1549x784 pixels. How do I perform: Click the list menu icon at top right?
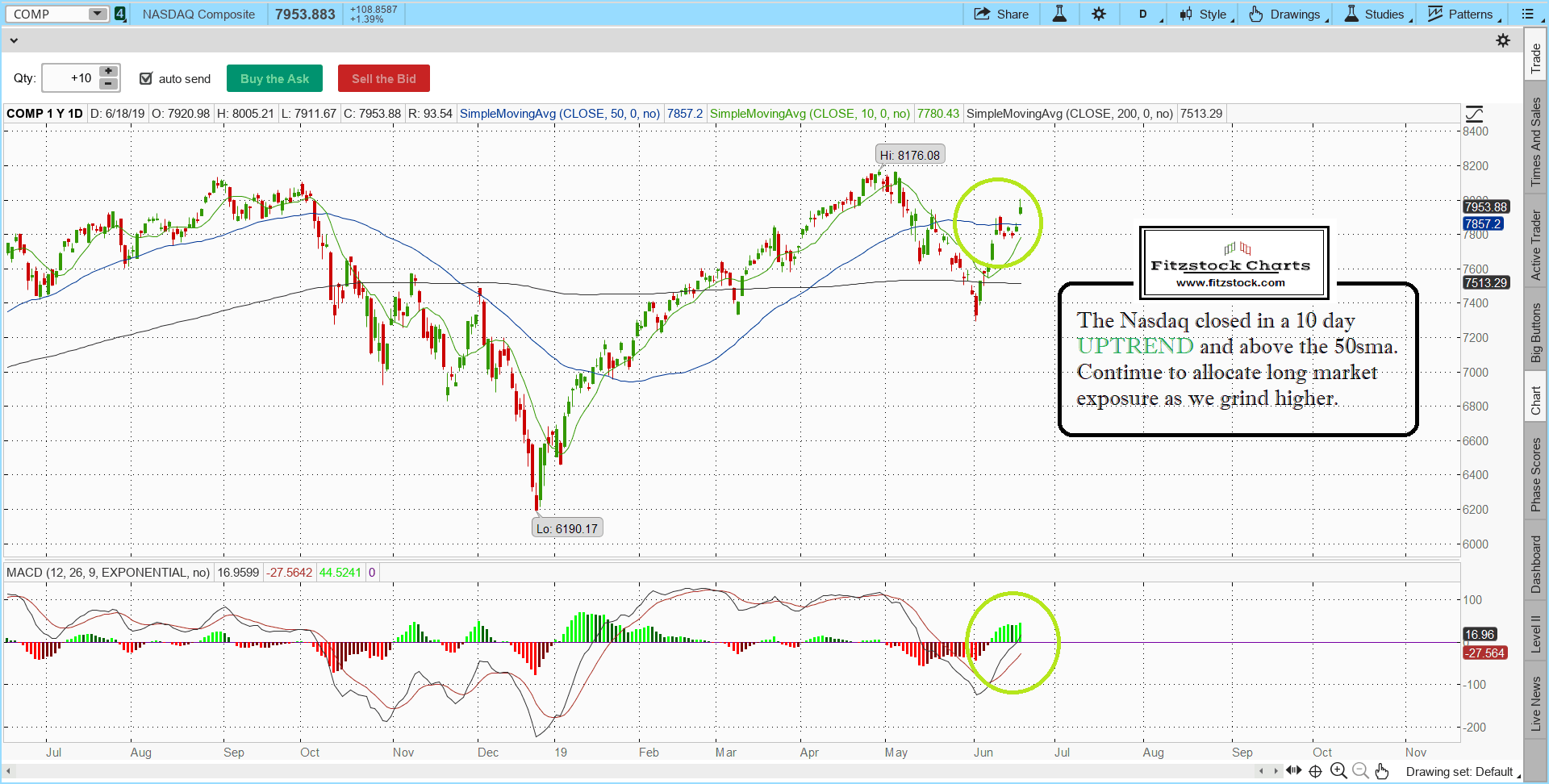(1527, 14)
